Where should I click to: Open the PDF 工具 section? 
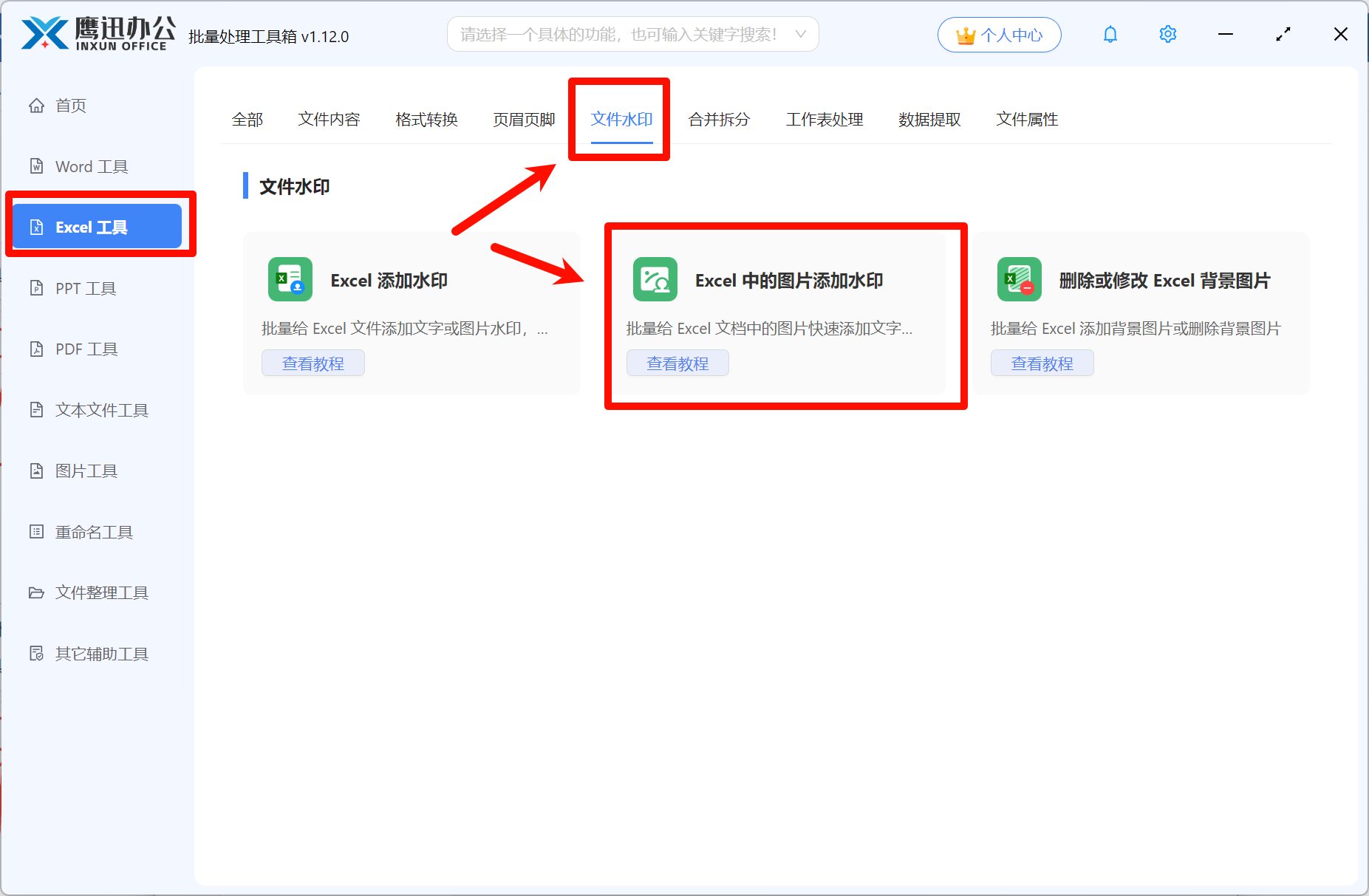tap(86, 349)
